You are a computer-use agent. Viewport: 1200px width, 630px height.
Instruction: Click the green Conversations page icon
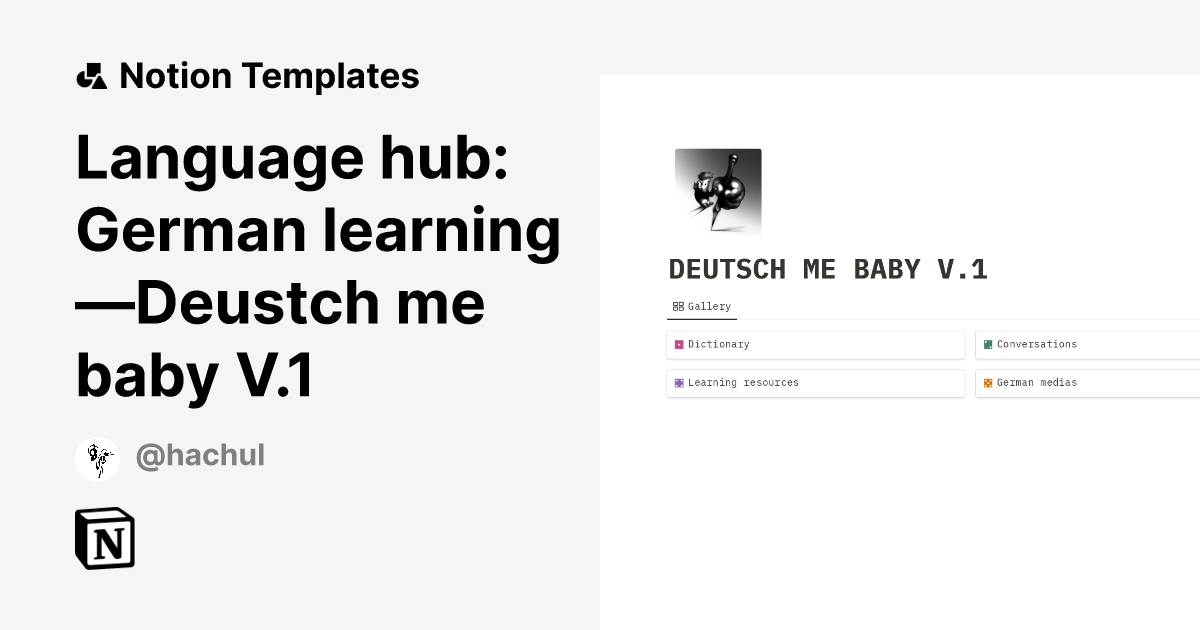pyautogui.click(x=988, y=344)
